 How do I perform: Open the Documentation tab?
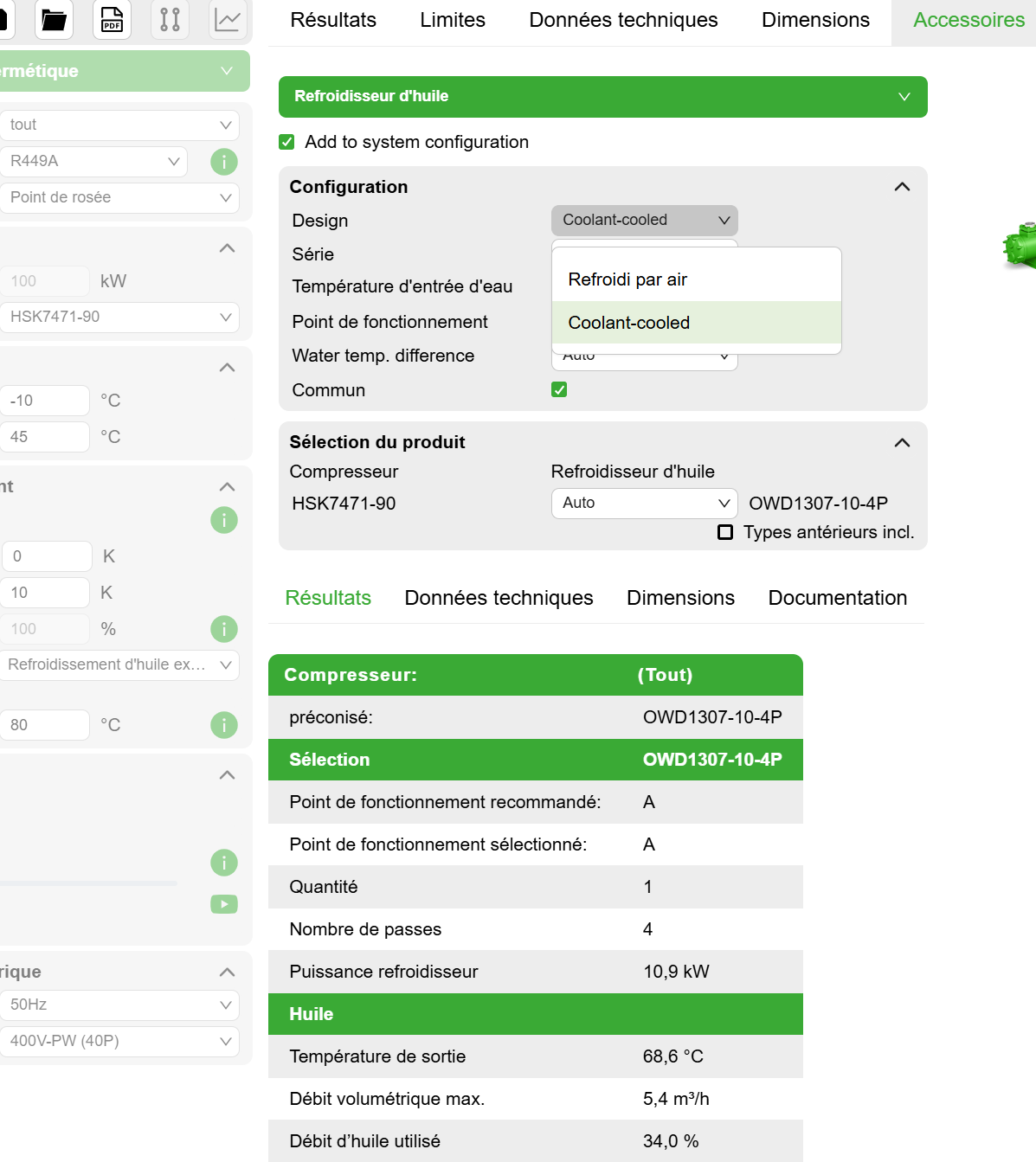tap(837, 598)
